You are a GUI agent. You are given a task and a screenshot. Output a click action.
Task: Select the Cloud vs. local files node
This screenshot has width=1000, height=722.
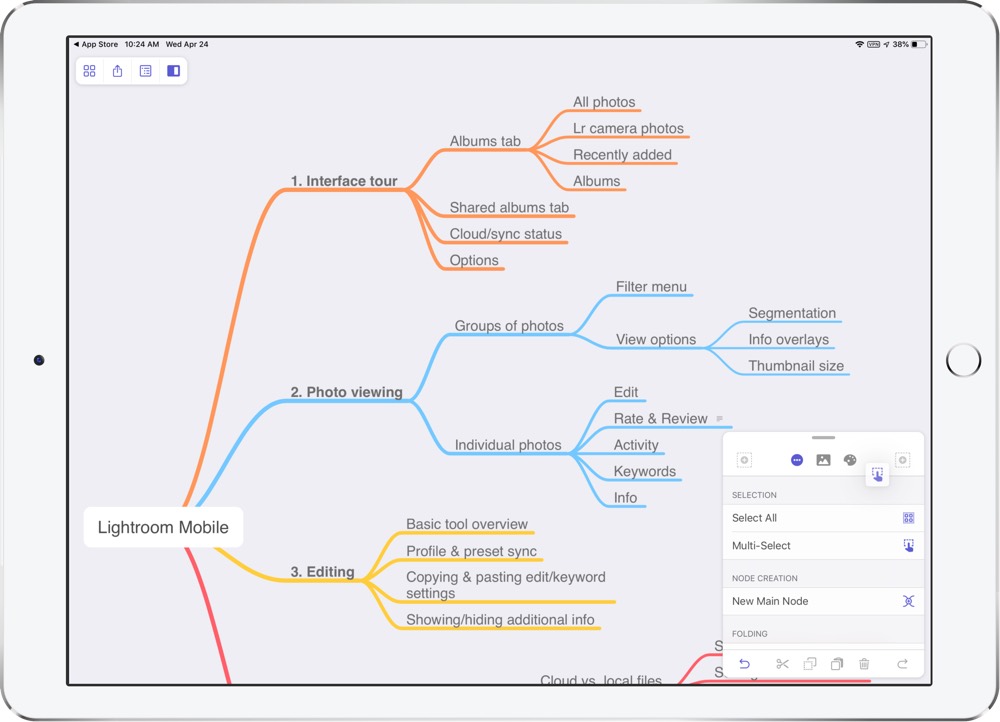[601, 680]
